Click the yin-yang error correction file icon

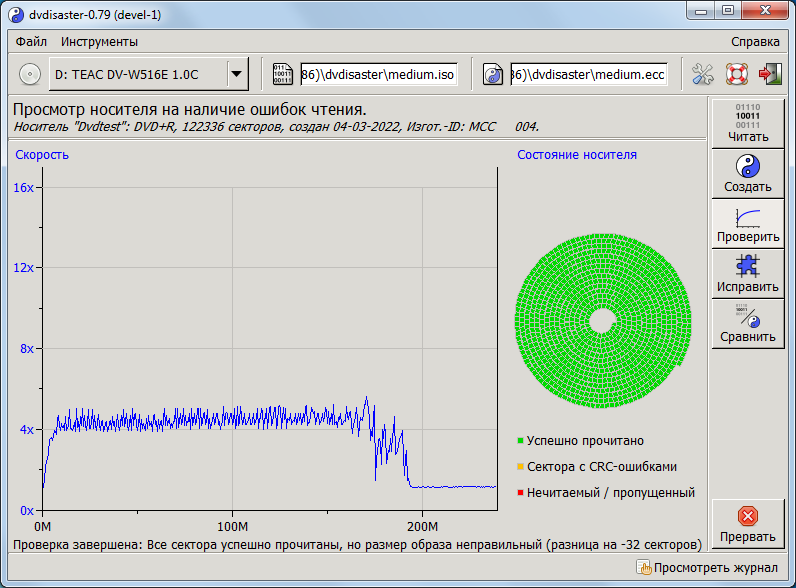point(492,74)
